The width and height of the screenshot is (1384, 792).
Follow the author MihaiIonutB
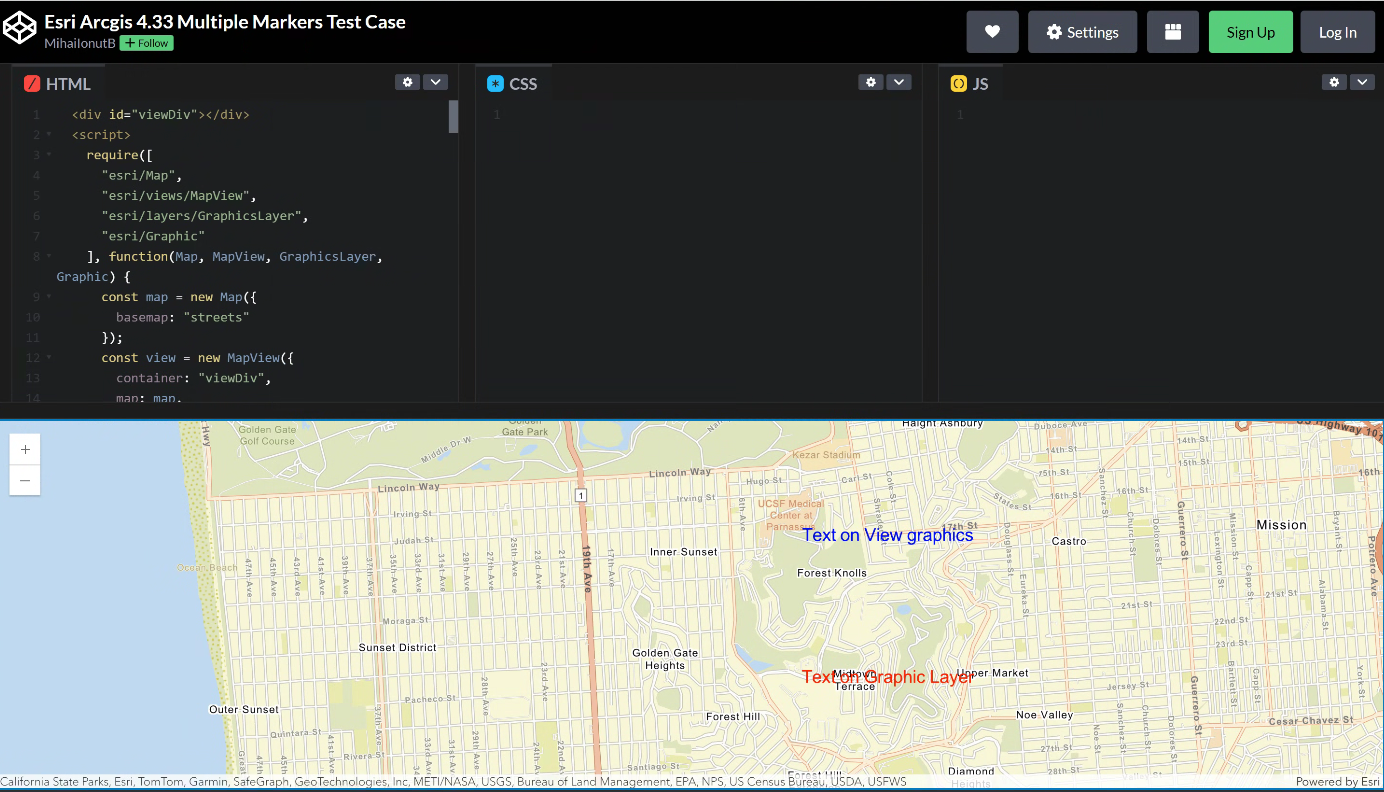pos(147,43)
